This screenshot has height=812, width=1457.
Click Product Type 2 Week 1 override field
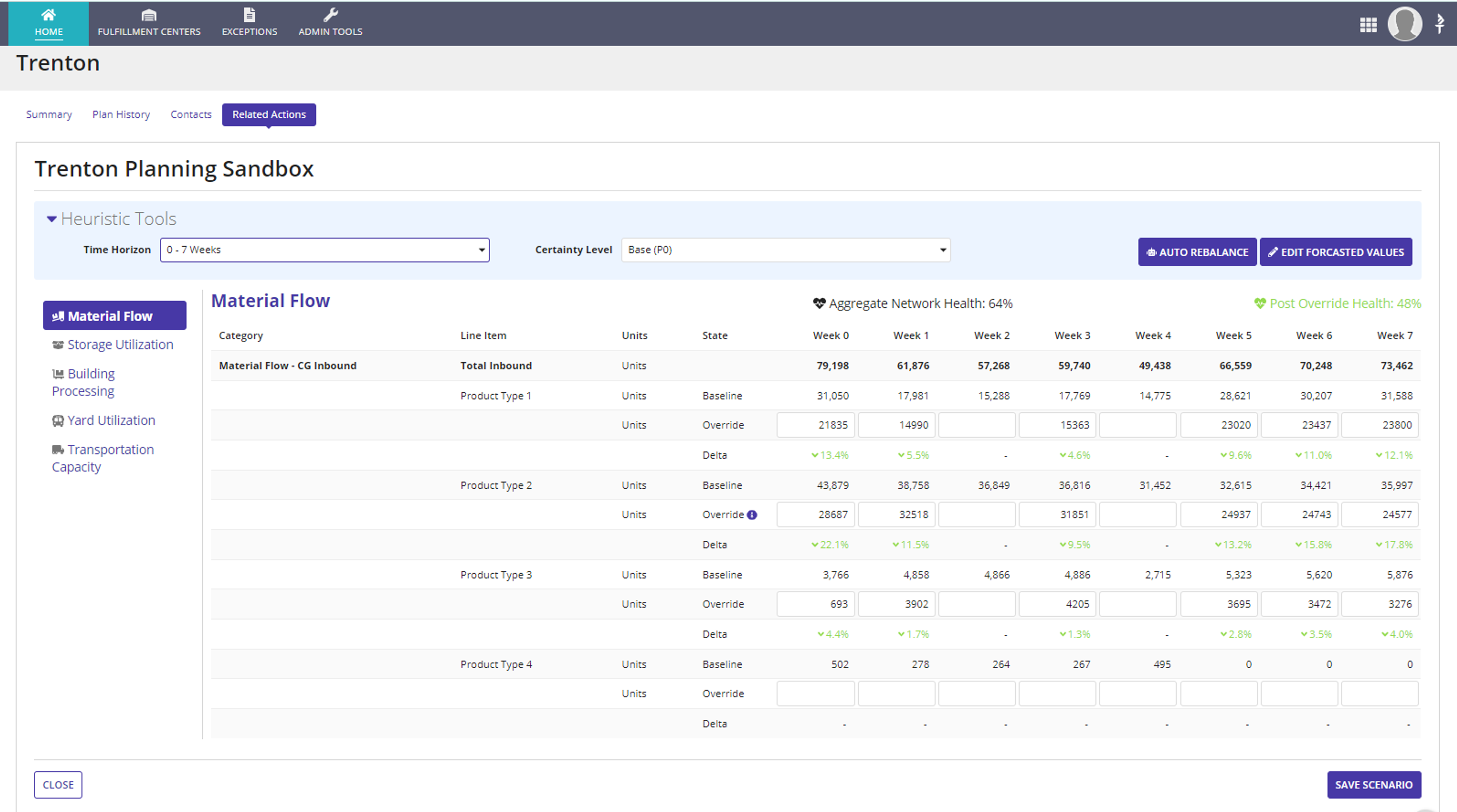tap(896, 515)
